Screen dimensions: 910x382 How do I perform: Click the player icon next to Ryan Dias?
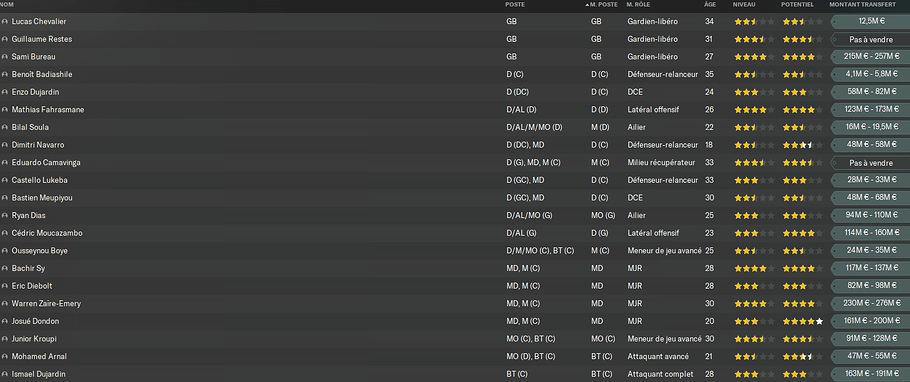point(5,215)
